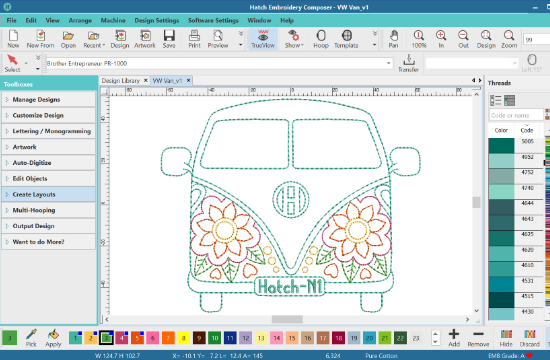Select thread color code 4644
Image resolution: width=550 pixels, height=360 pixels.
[x=516, y=207]
